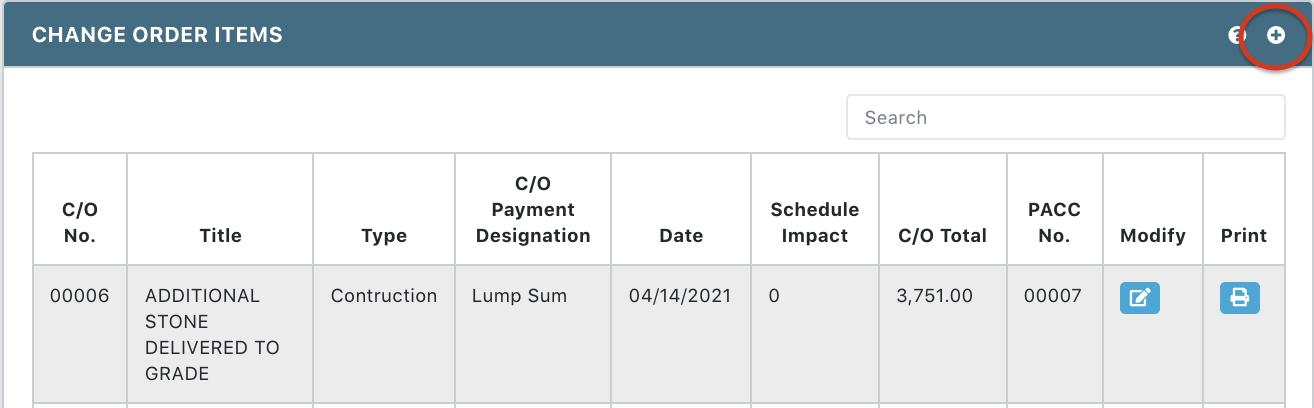The image size is (1314, 408).
Task: Select the PACC number 00007 cell
Action: tap(1055, 296)
